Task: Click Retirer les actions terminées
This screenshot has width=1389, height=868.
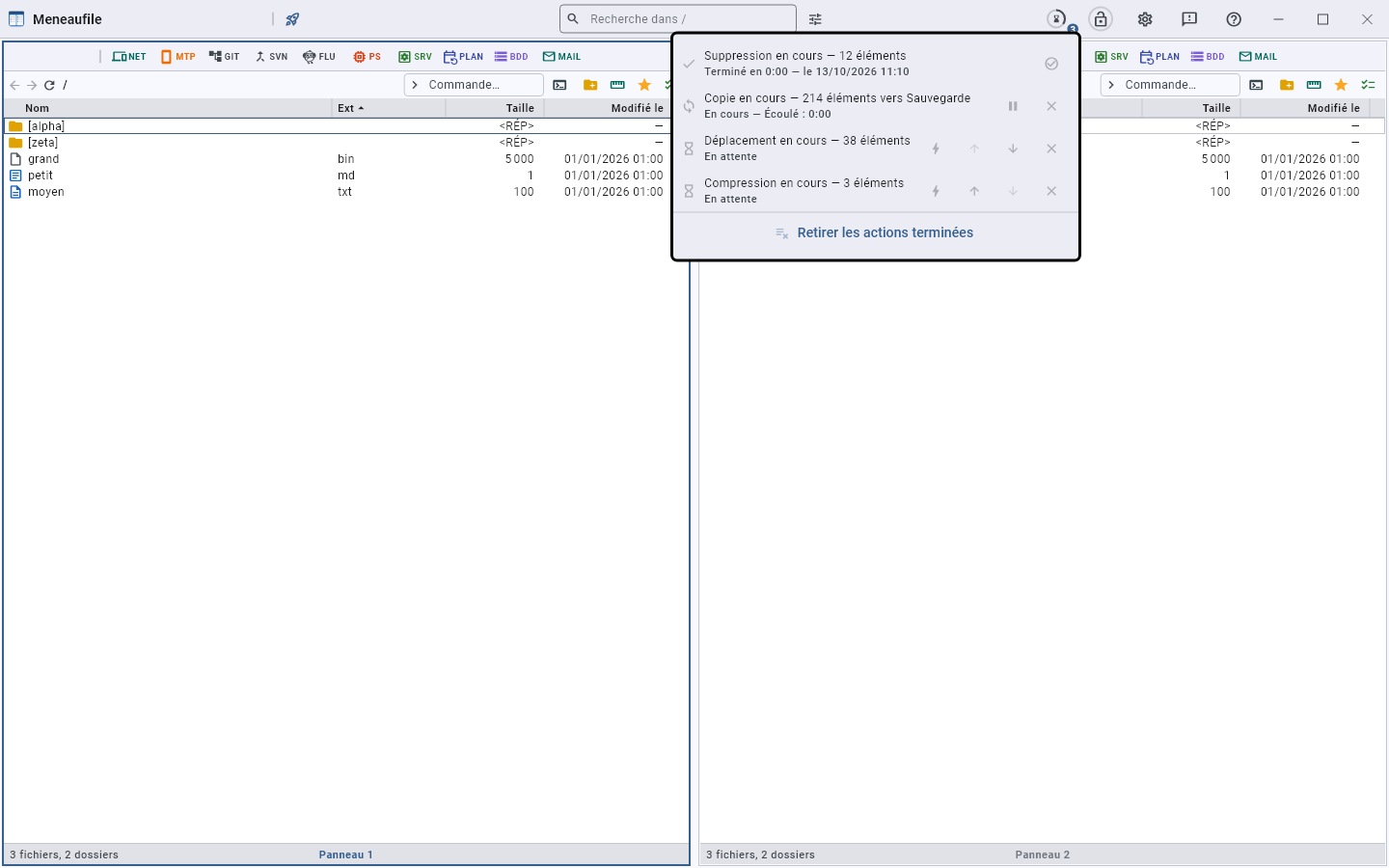Action: click(875, 232)
